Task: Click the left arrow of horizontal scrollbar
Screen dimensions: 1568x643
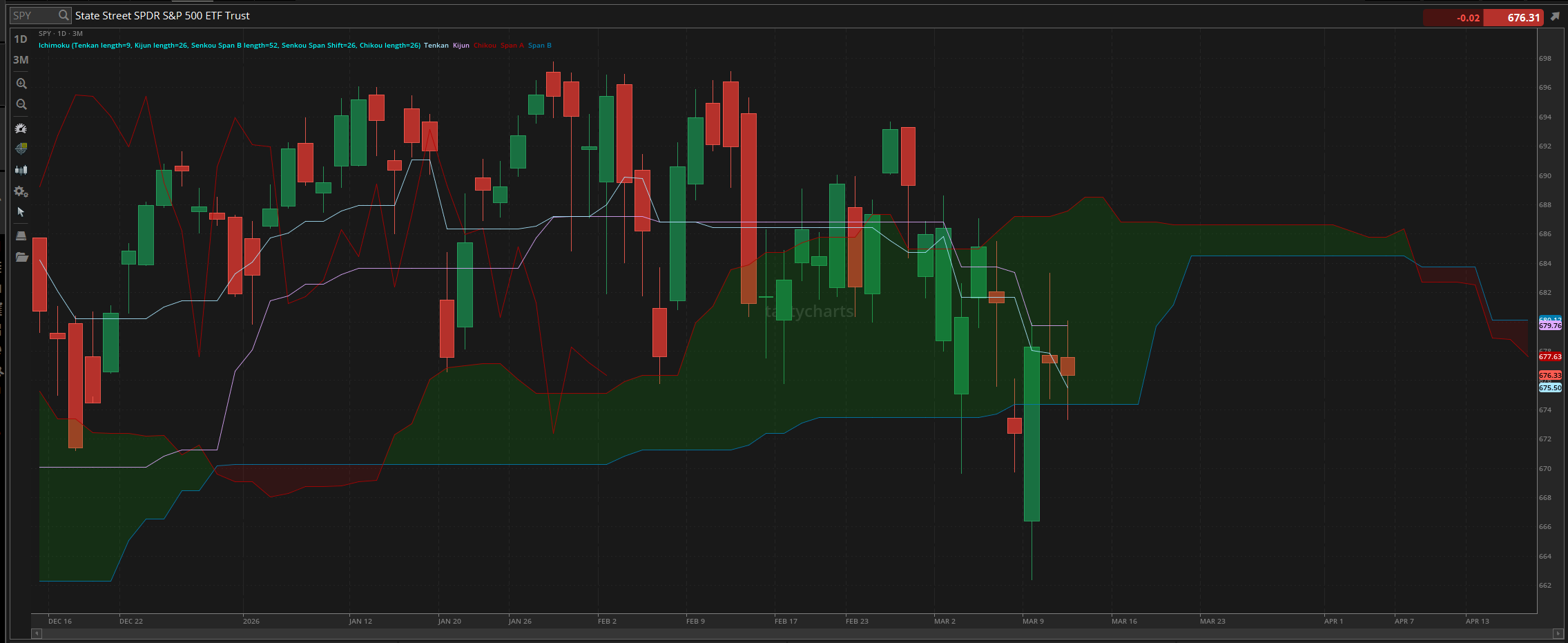Action: coord(37,633)
